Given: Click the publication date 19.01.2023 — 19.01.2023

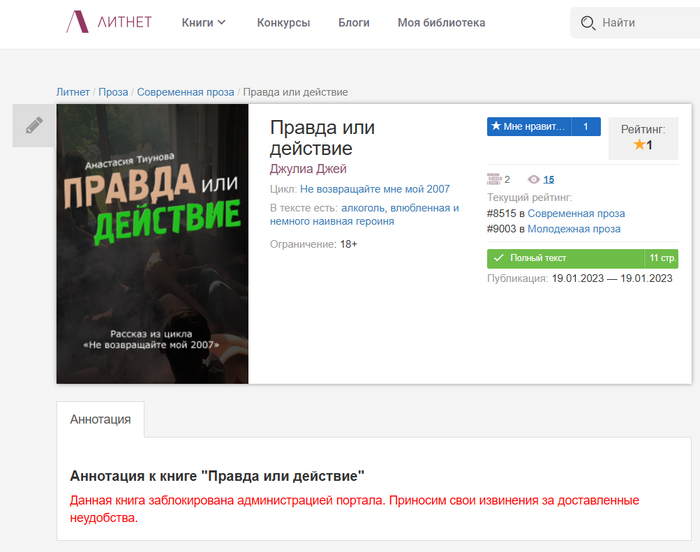Looking at the screenshot, I should 612,278.
